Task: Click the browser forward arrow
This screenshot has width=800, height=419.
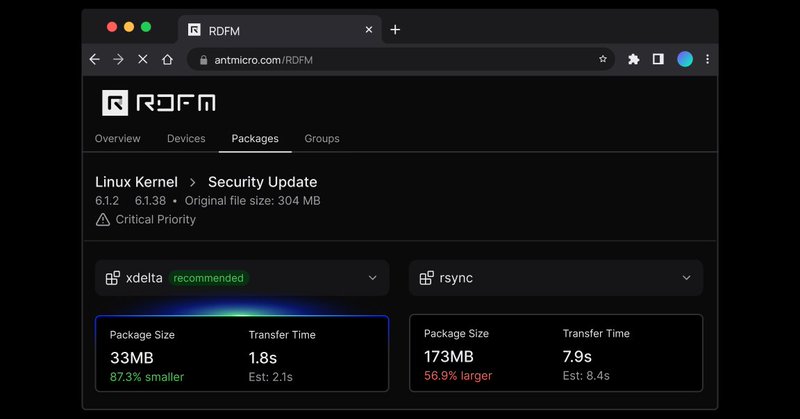Action: (118, 59)
